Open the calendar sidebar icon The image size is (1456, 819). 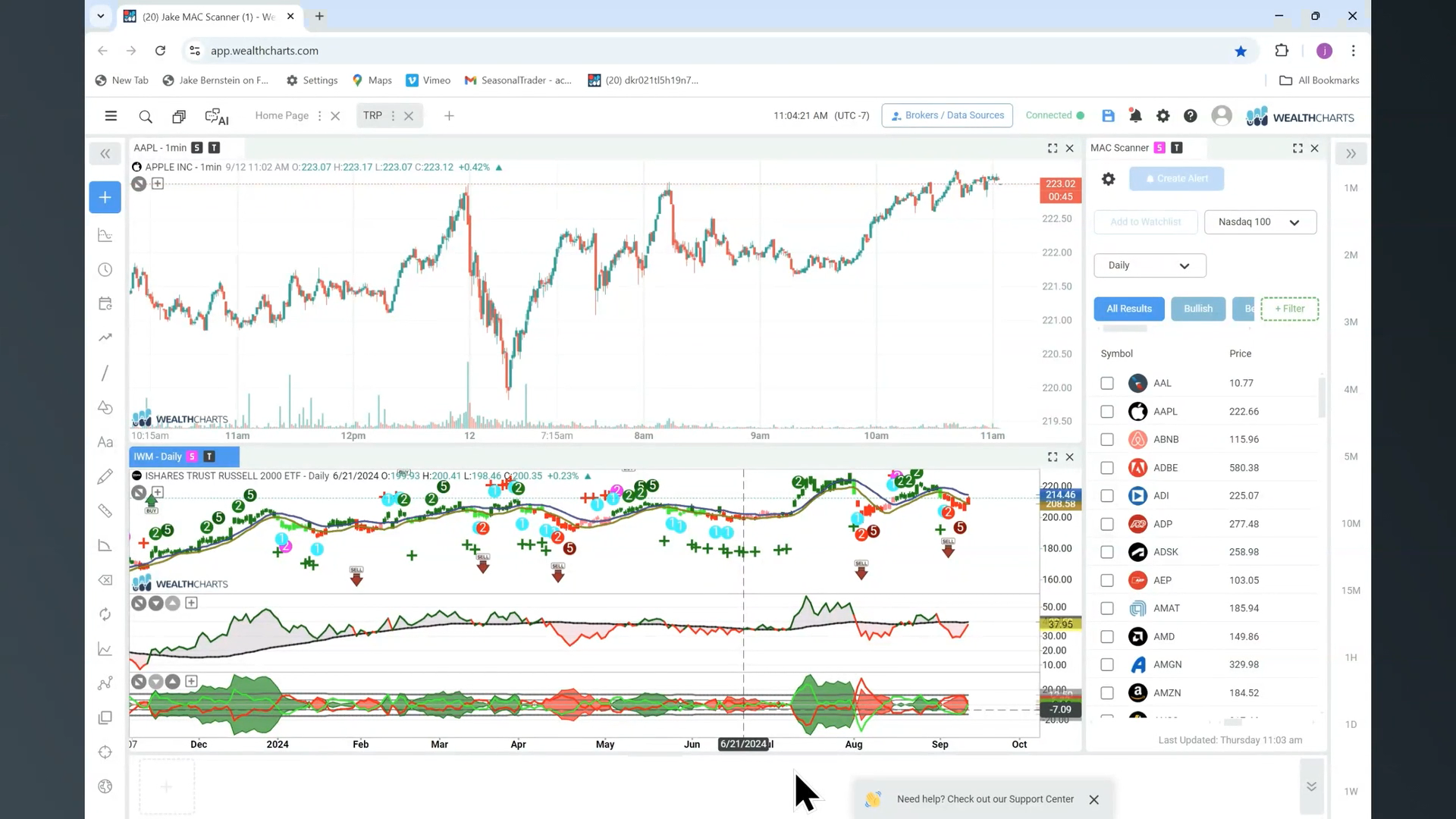coord(105,303)
